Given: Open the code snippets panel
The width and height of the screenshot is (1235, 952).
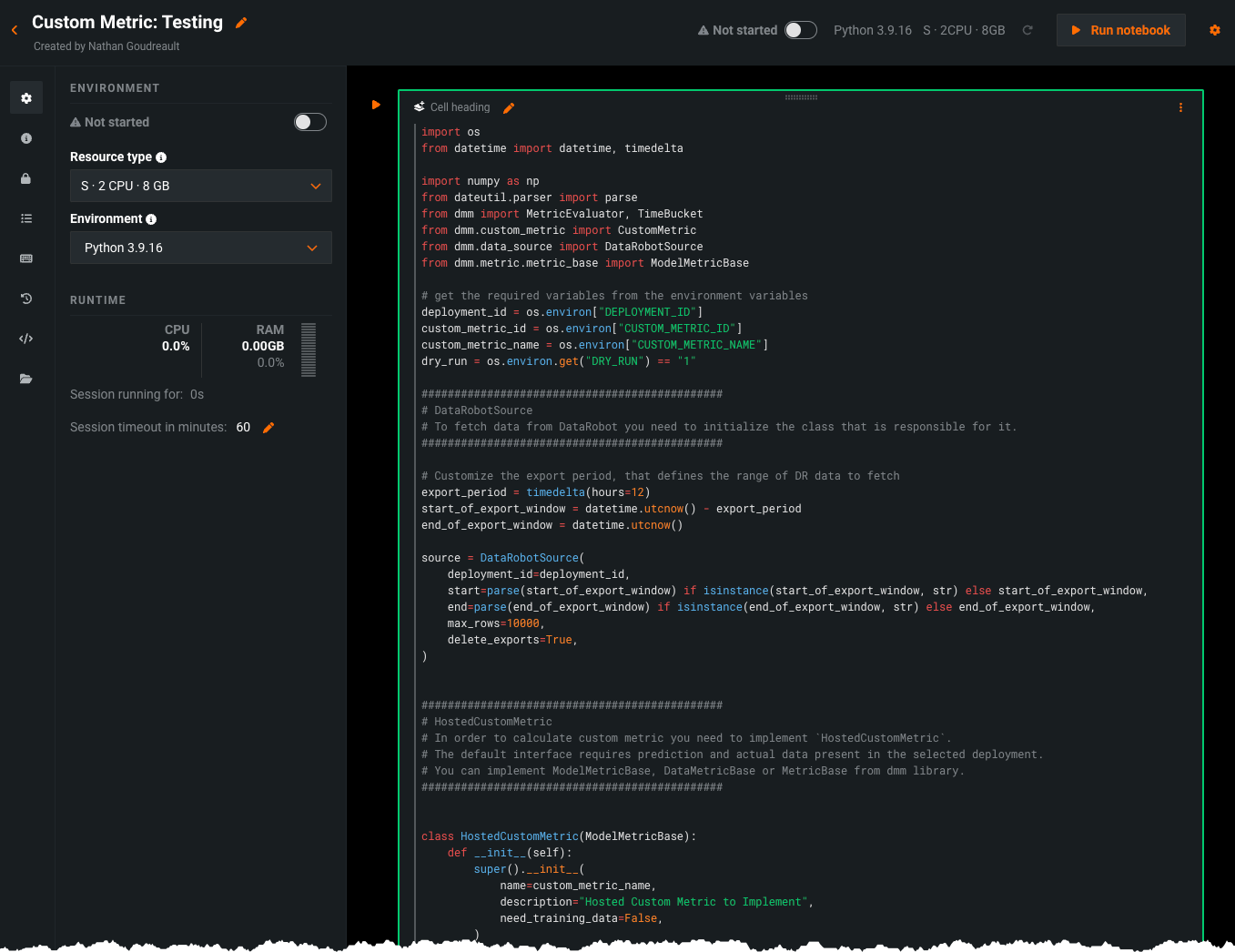Looking at the screenshot, I should point(26,339).
